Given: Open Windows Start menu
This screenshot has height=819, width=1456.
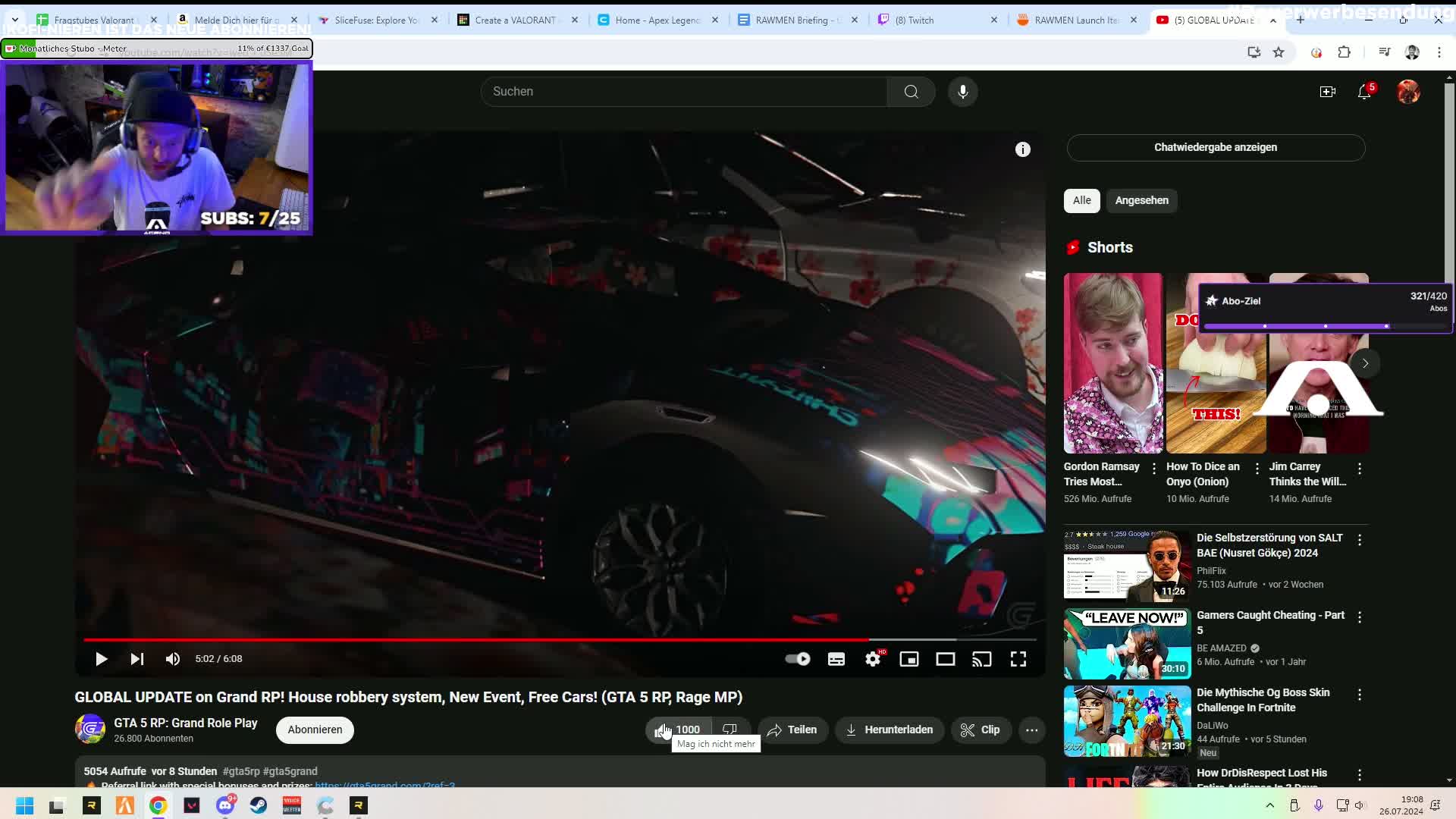Looking at the screenshot, I should pos(24,805).
